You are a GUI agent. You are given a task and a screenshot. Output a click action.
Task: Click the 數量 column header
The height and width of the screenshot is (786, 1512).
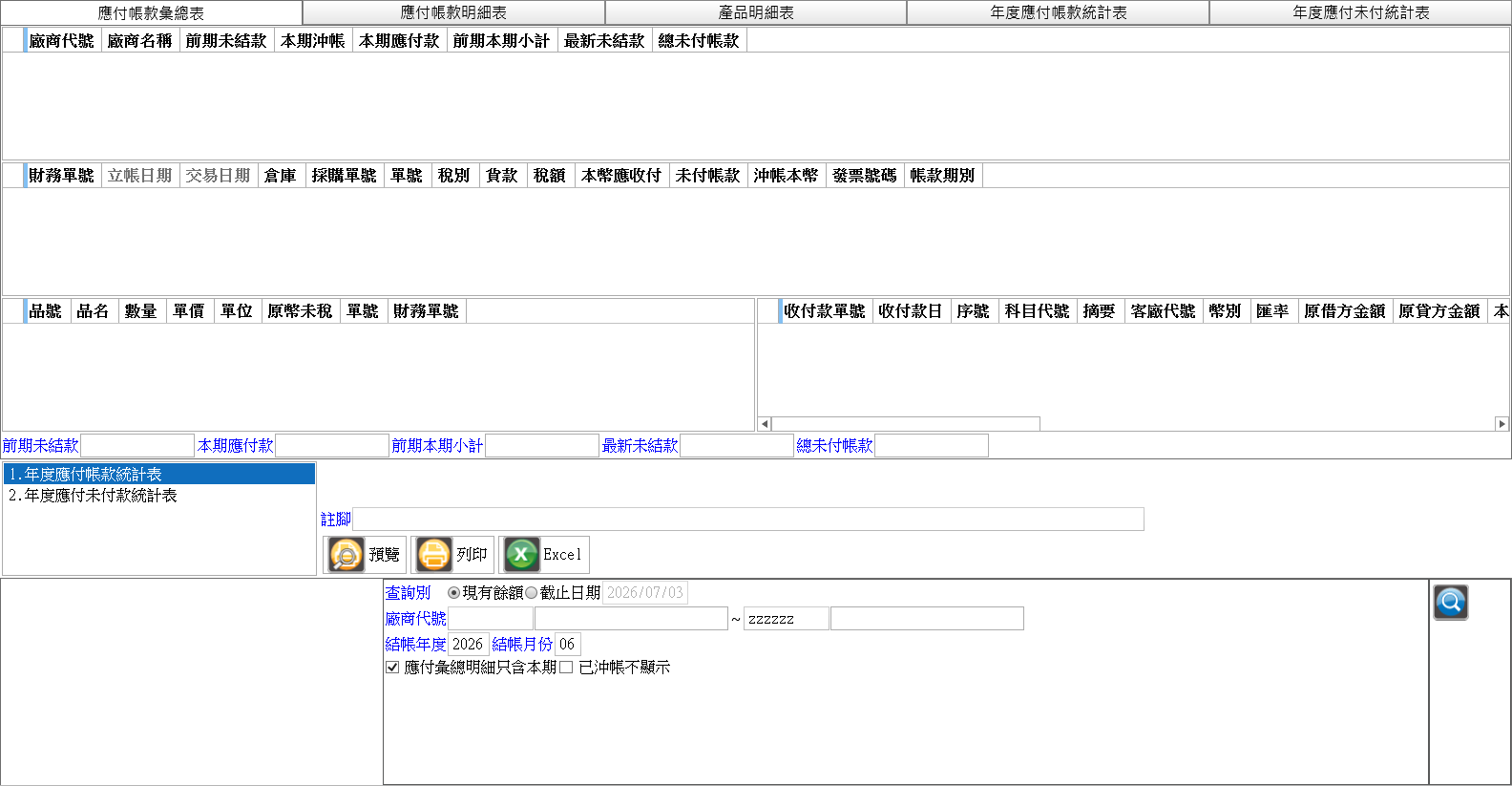[x=142, y=311]
